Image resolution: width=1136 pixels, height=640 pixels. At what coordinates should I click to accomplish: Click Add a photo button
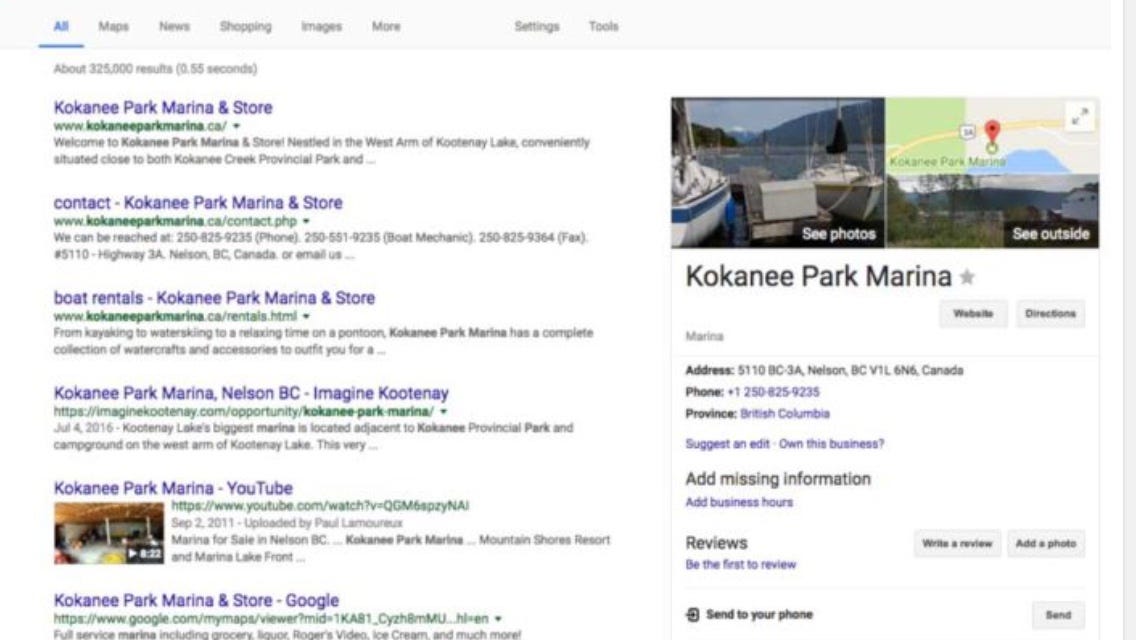click(1045, 544)
